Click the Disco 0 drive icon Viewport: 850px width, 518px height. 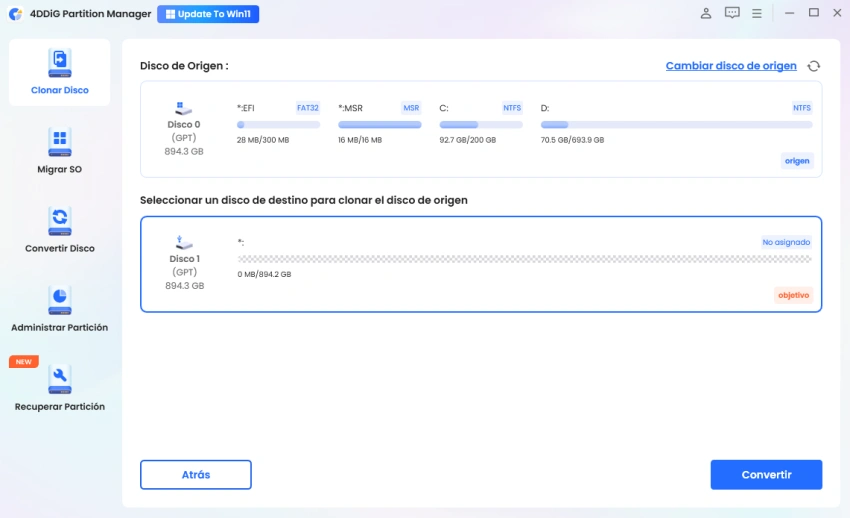click(183, 108)
